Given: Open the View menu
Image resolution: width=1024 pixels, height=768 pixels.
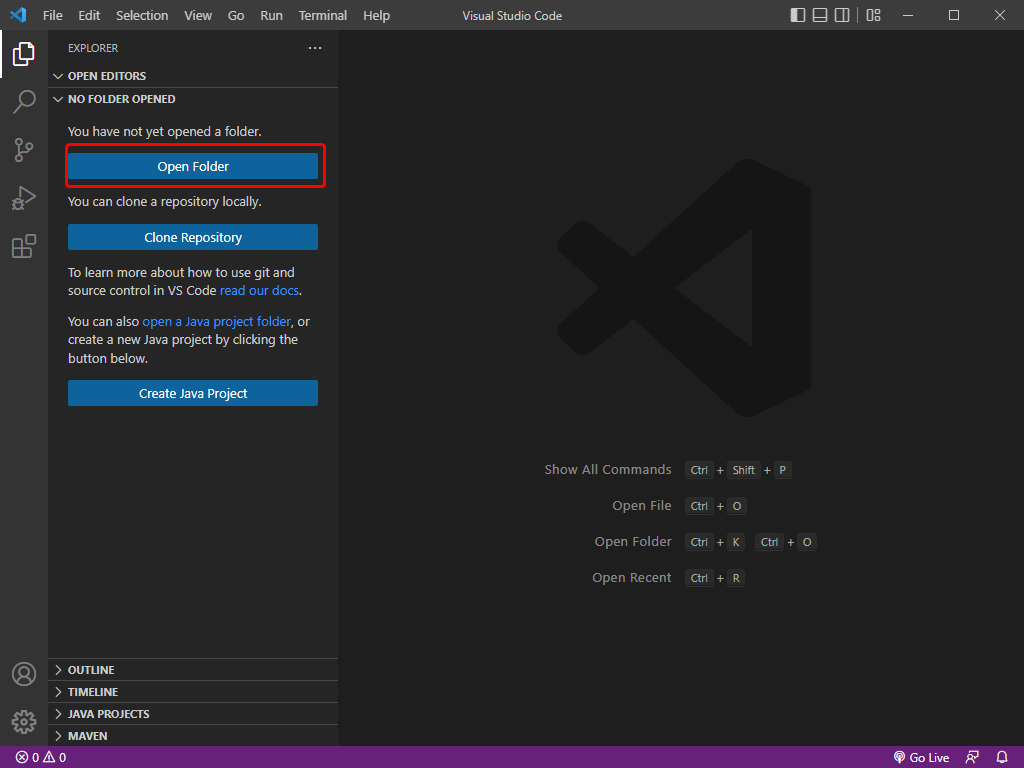Looking at the screenshot, I should tap(198, 15).
